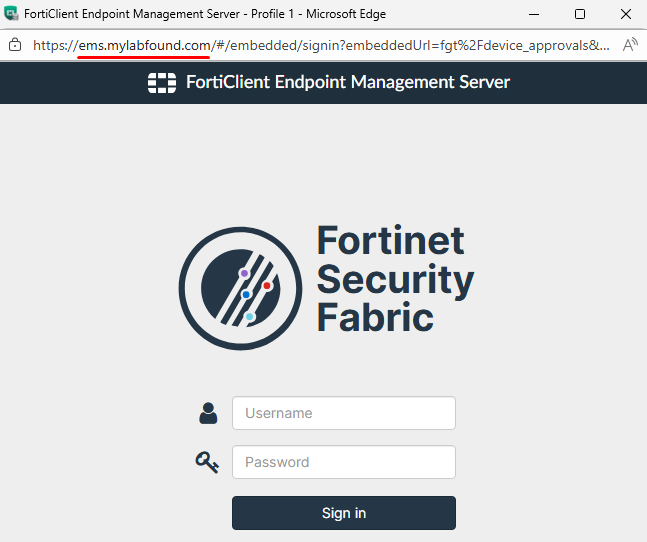This screenshot has width=647, height=542.
Task: Minimize the Edge window
Action: (534, 14)
